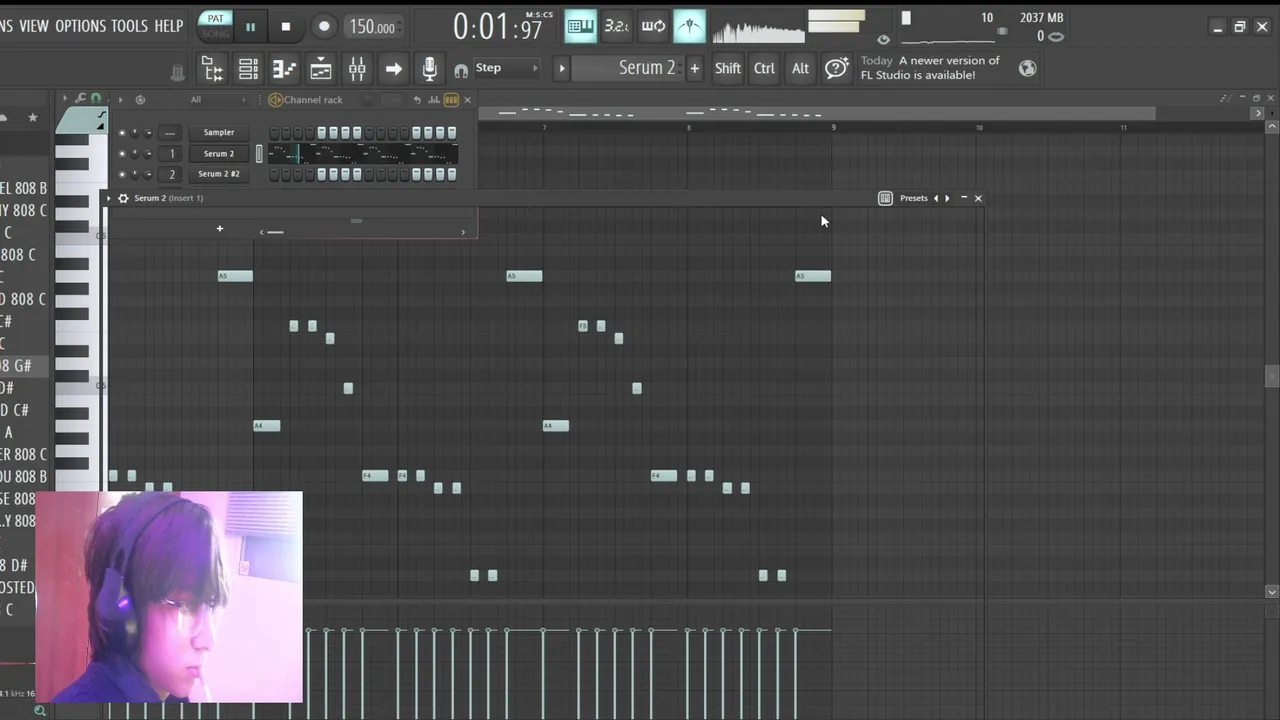This screenshot has width=1280, height=720.
Task: Toggle first step of Sampler channel
Action: pos(273,133)
